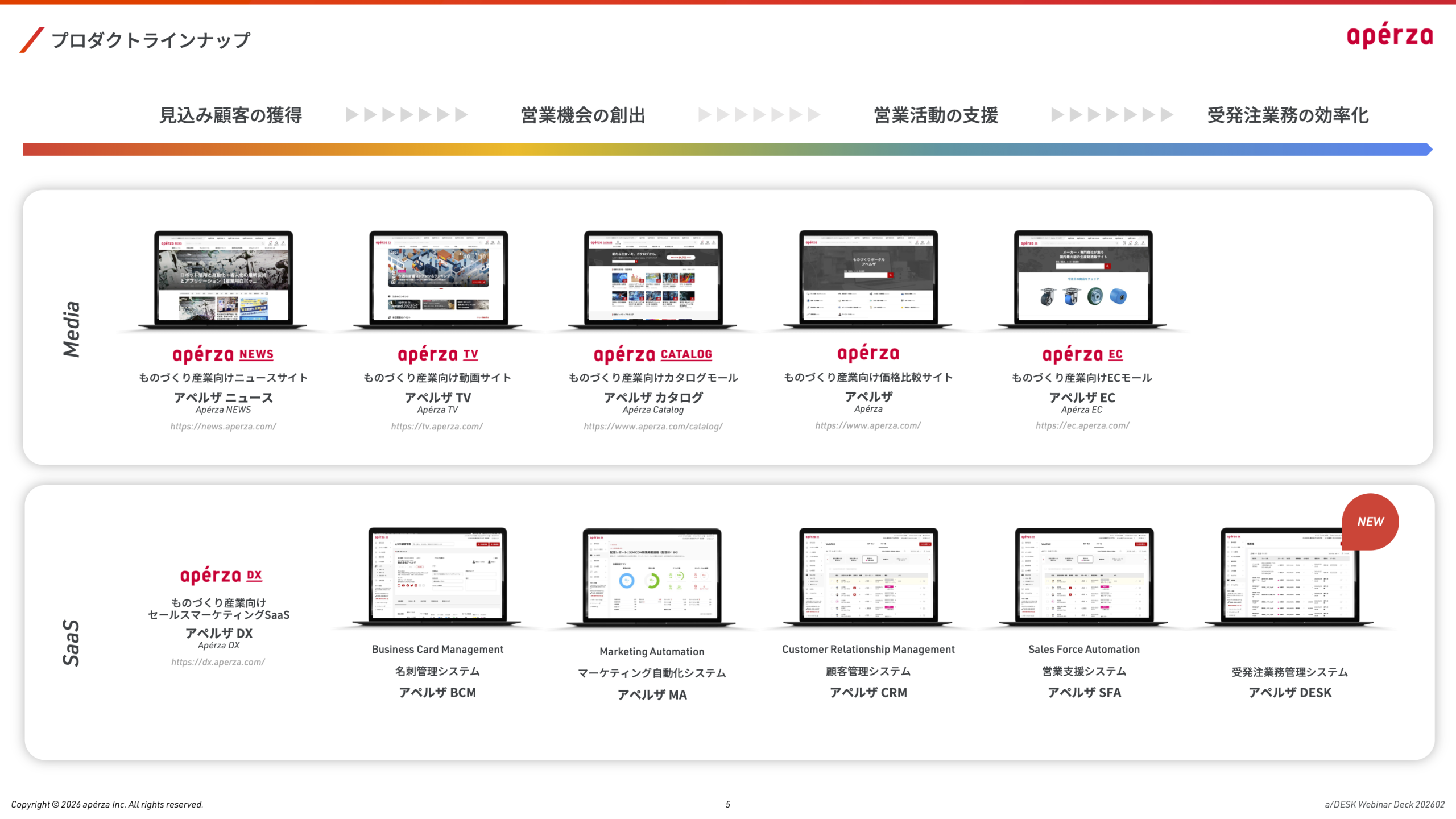Viewport: 1456px width, 819px height.
Task: Open the Apérza NEWS laptop screenshot
Action: coord(223,279)
